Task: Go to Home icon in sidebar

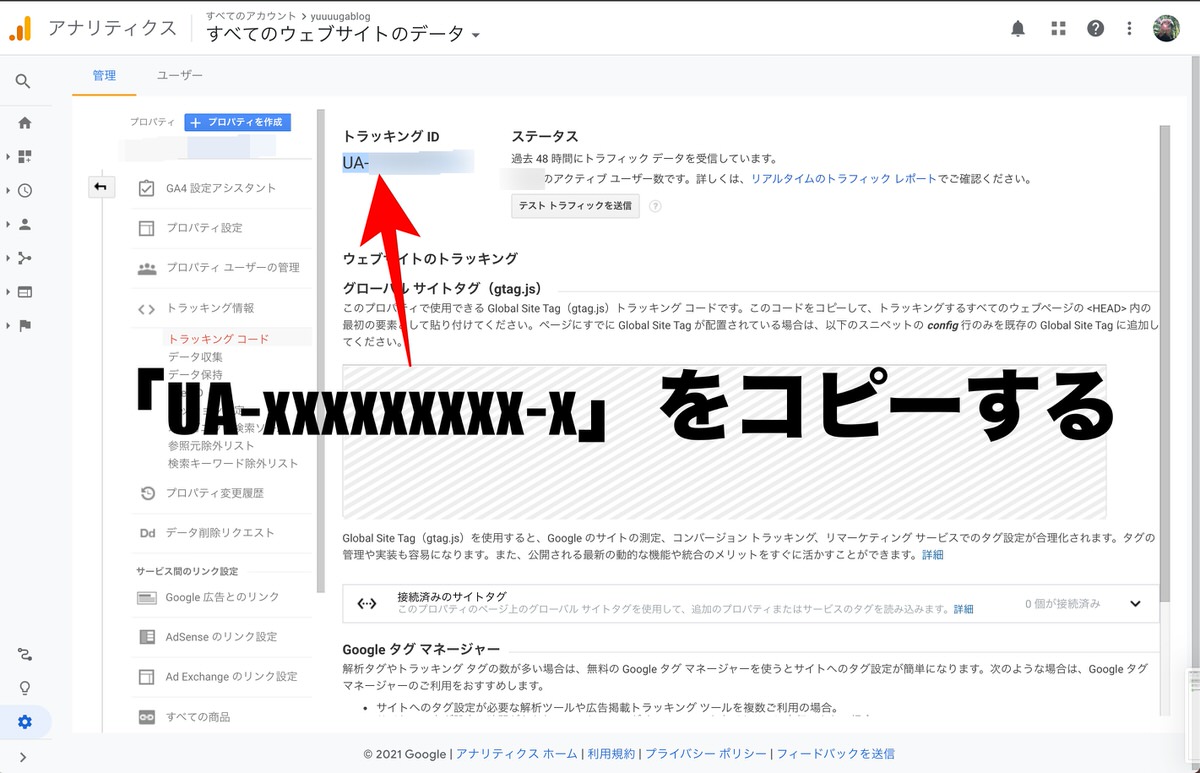Action: (25, 123)
